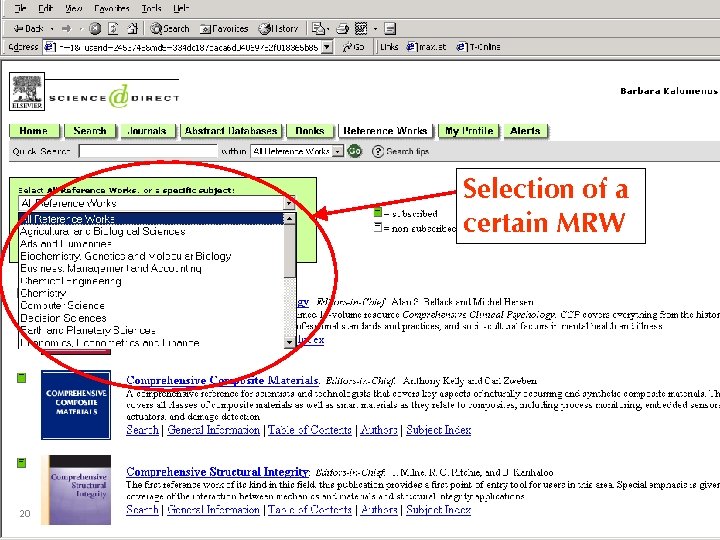Switch to the Journals tab
The image size is (720, 540).
(147, 131)
